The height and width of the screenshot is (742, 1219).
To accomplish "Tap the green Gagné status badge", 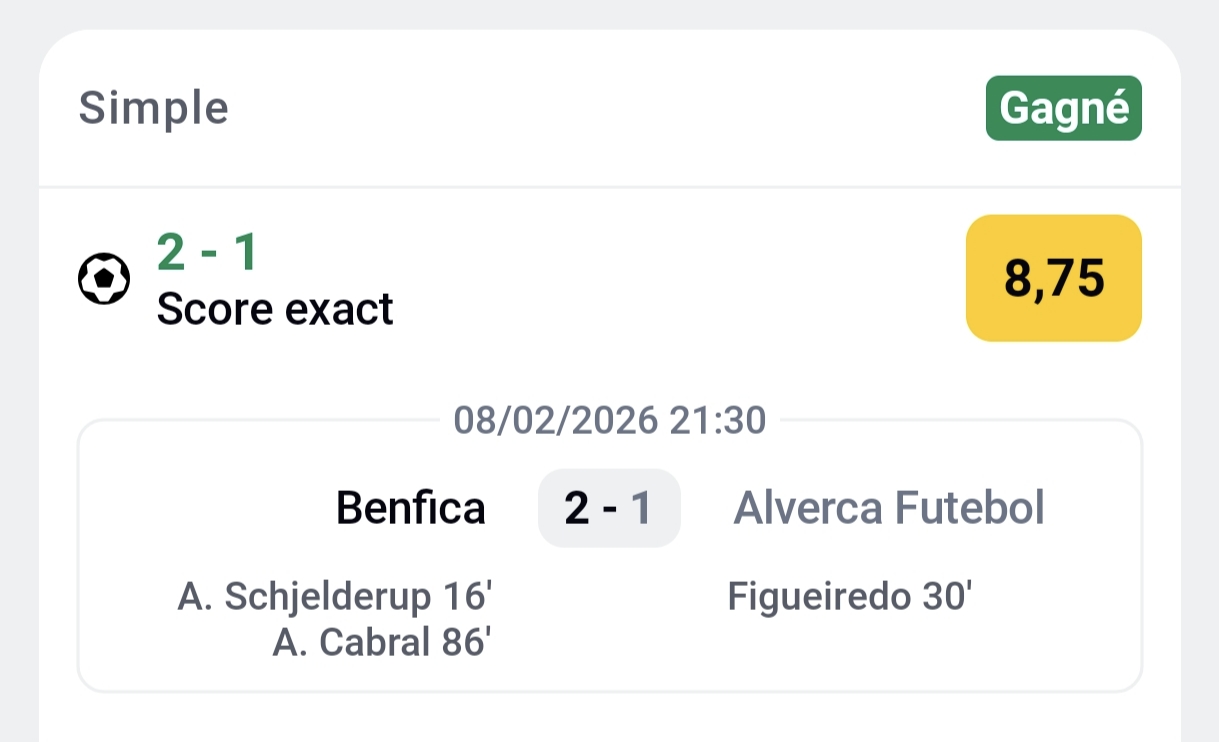I will (x=1063, y=108).
